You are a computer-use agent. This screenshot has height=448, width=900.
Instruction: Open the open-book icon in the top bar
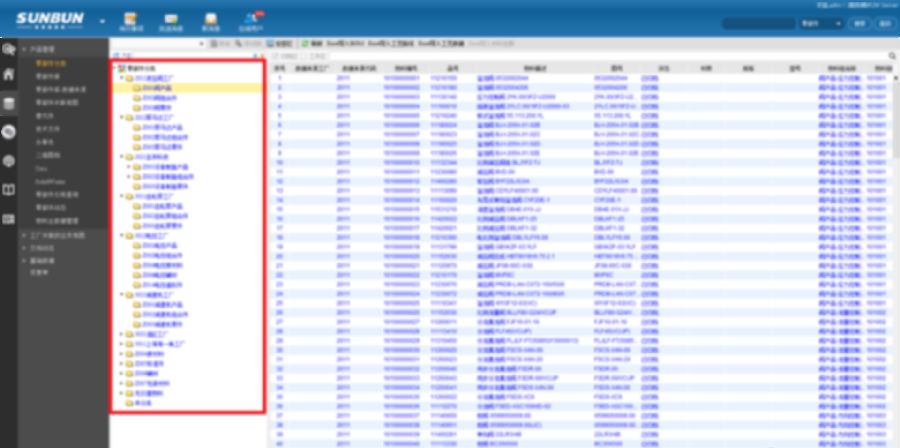click(x=211, y=19)
